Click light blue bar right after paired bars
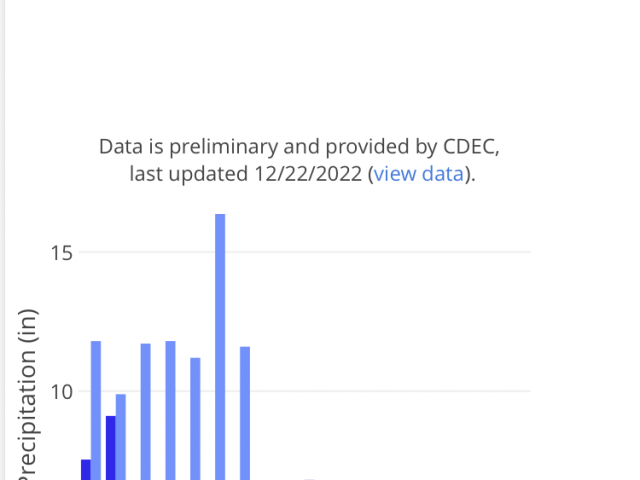The width and height of the screenshot is (640, 480). point(146,411)
